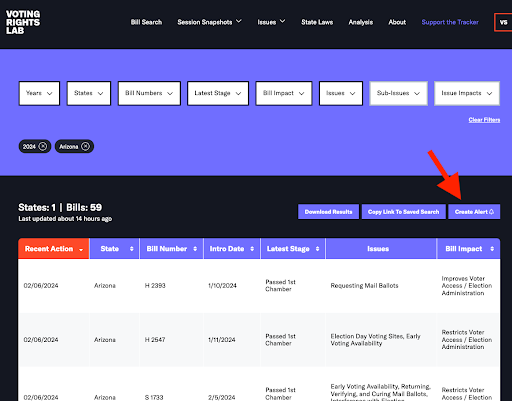Click Clear Filters link

click(x=484, y=120)
